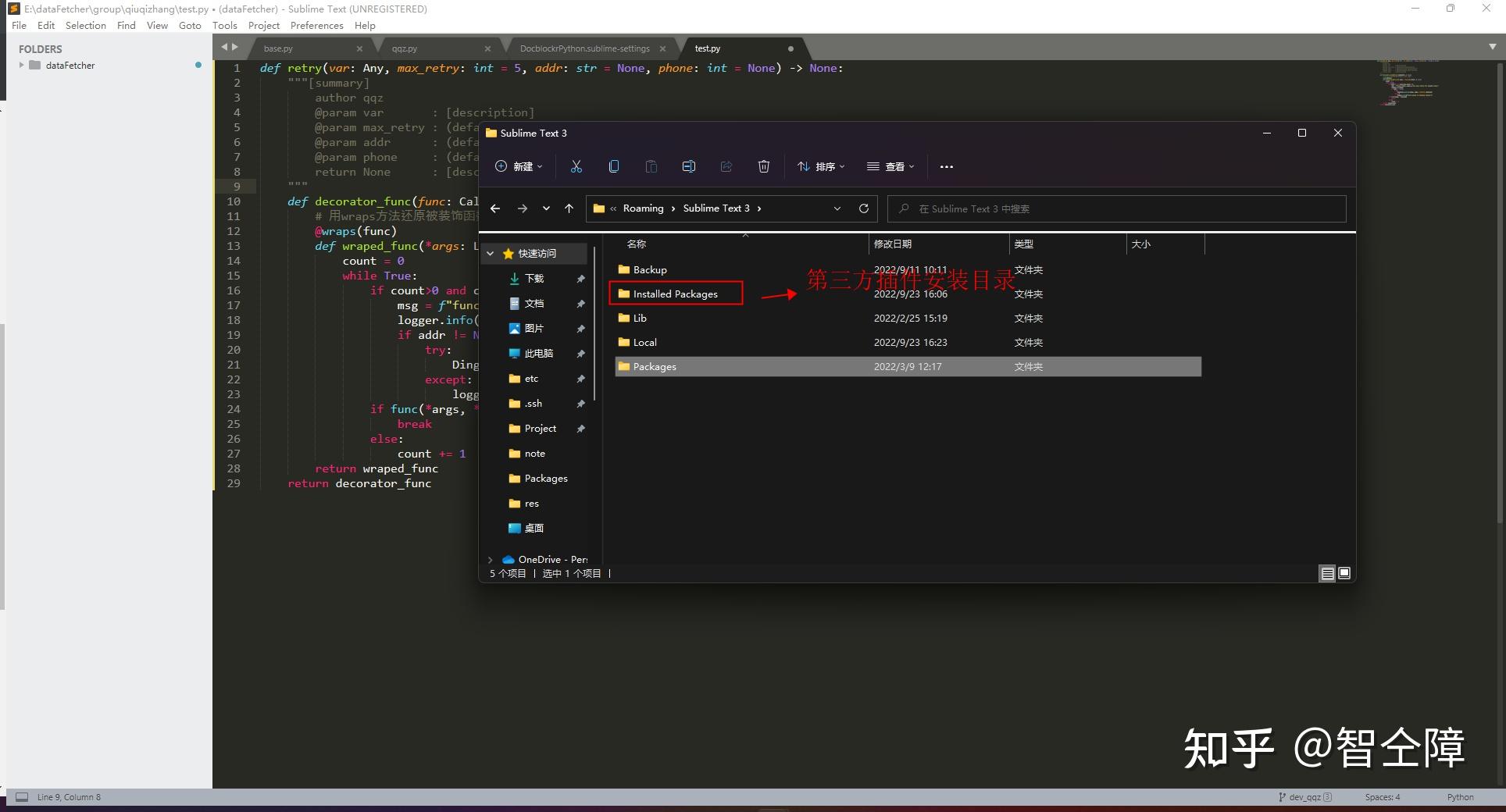Collapse the 快速访问 tree node
This screenshot has width=1506, height=812.
[491, 254]
